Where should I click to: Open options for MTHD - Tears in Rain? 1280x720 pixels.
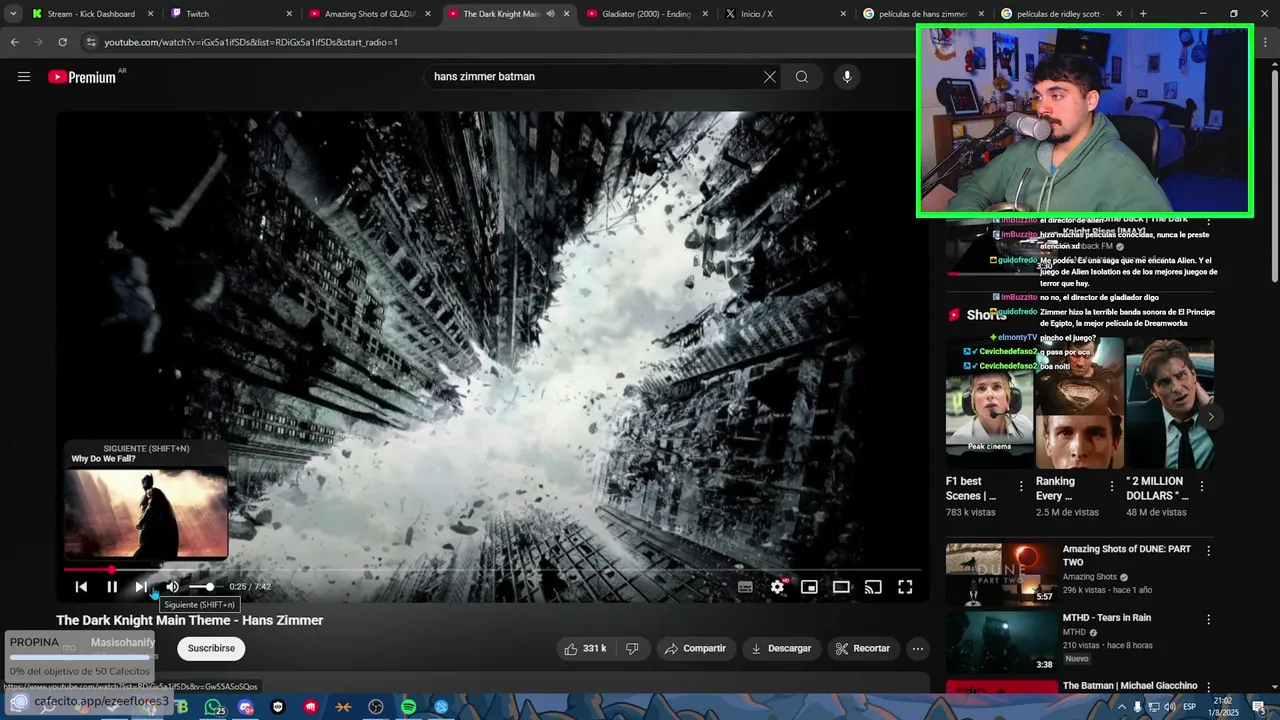pyautogui.click(x=1208, y=620)
